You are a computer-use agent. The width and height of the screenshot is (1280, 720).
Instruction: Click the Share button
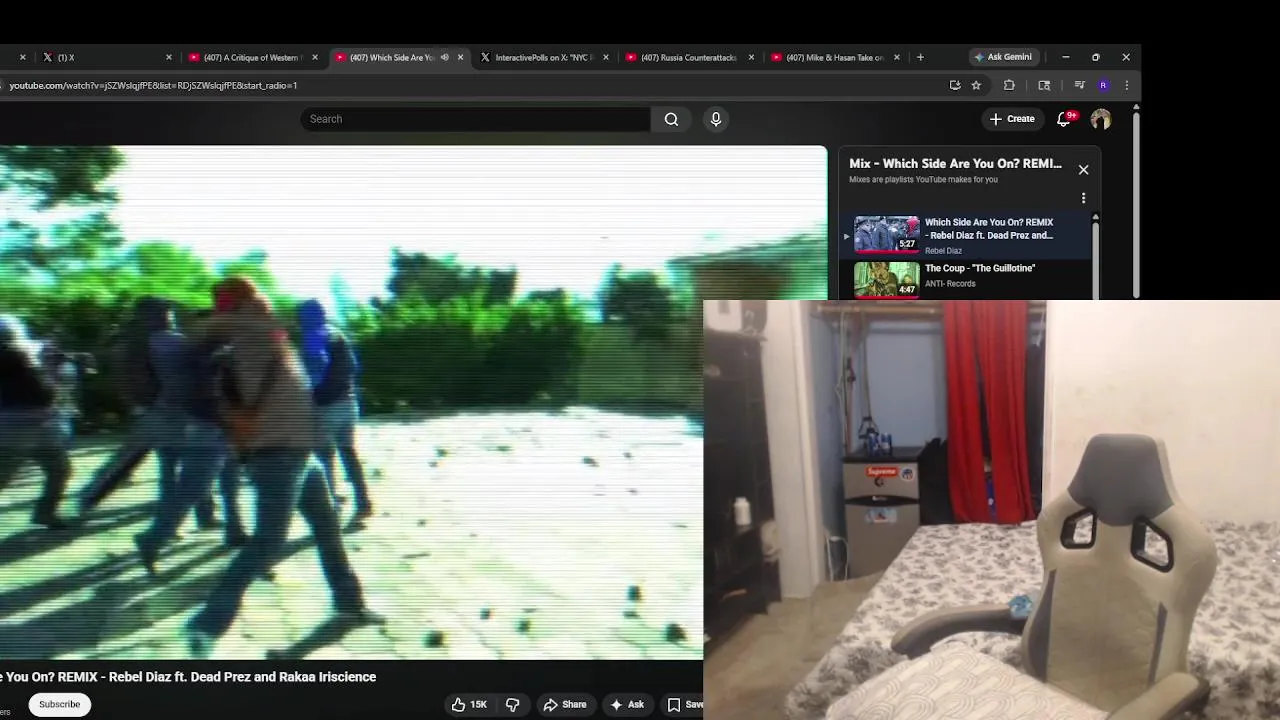click(x=564, y=704)
